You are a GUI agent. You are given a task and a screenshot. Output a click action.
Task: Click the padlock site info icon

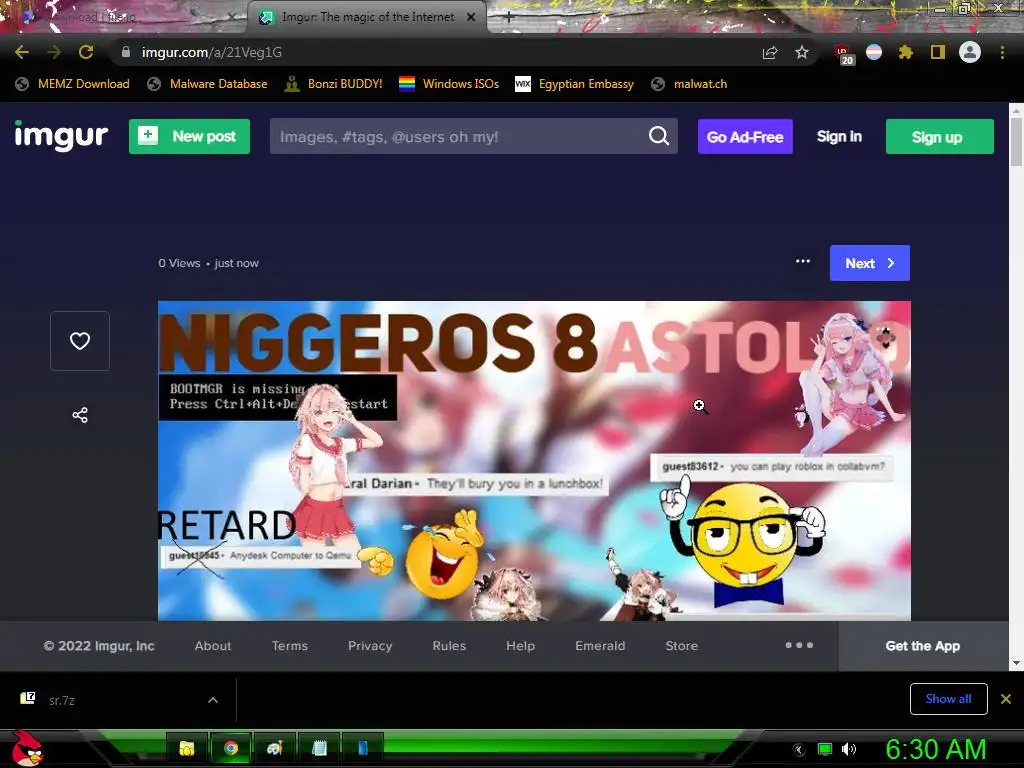[x=126, y=52]
